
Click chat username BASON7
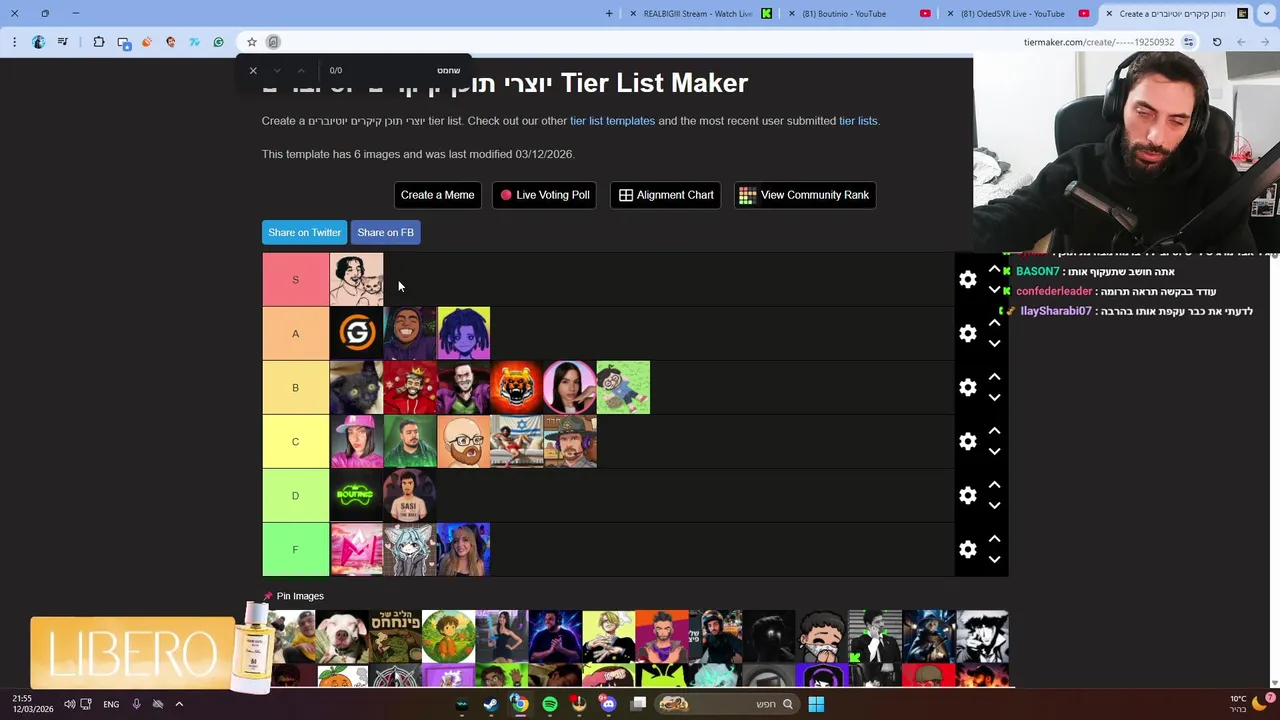tap(1037, 271)
